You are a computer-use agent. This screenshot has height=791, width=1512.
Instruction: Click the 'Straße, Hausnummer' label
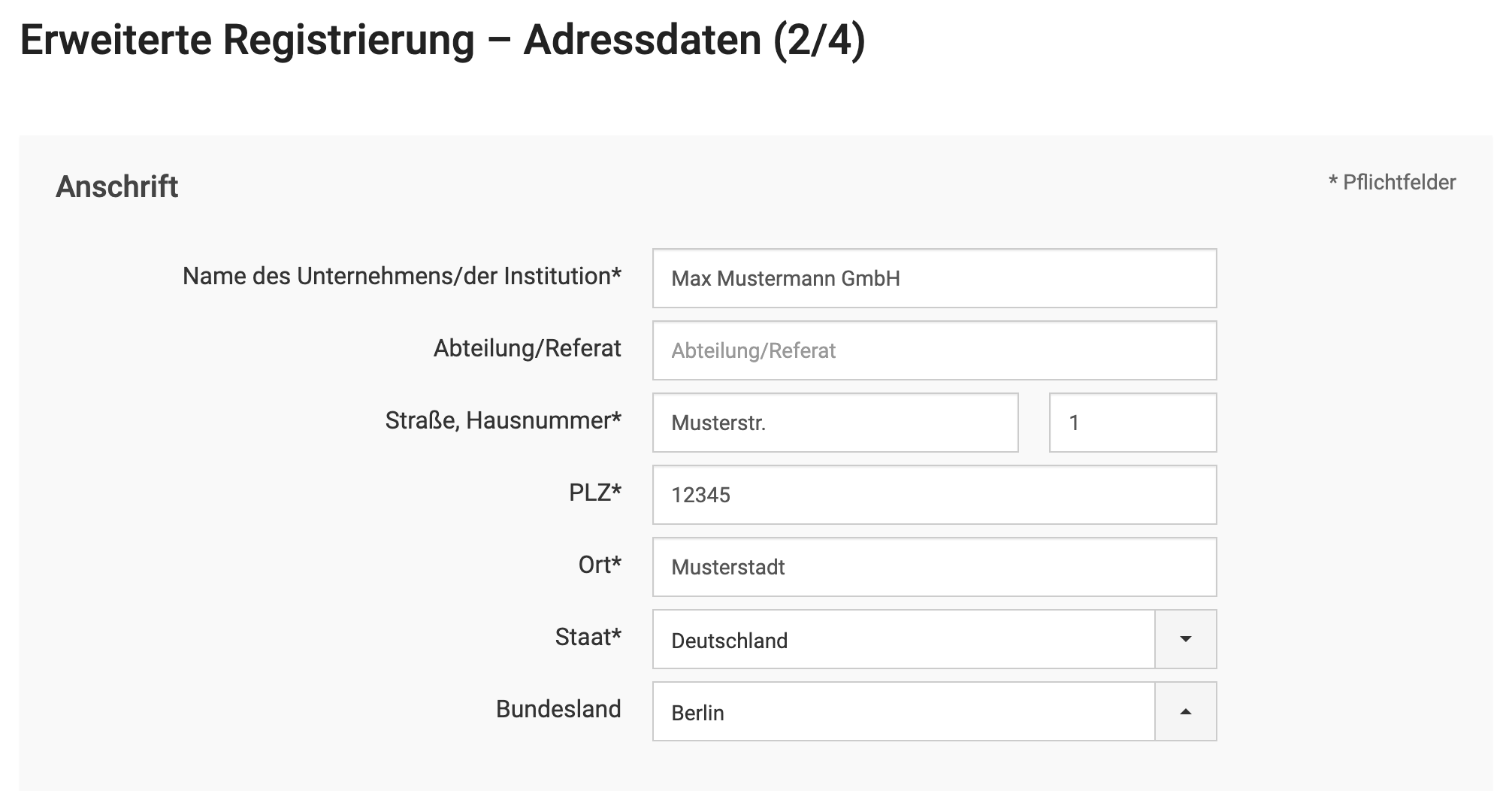pyautogui.click(x=503, y=420)
